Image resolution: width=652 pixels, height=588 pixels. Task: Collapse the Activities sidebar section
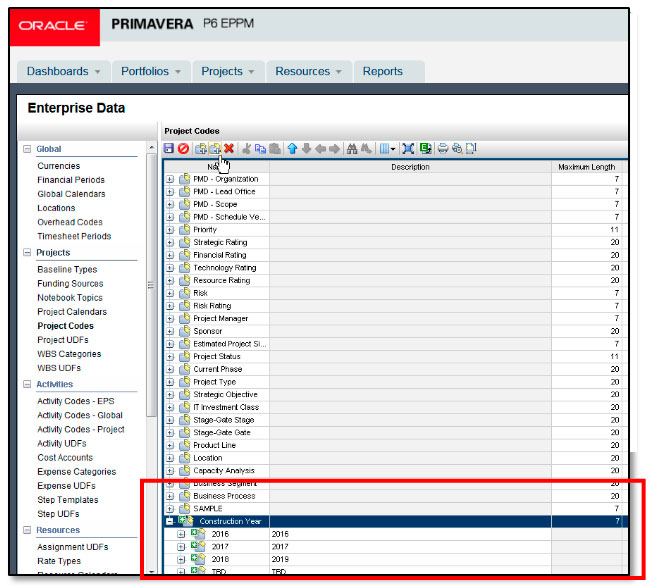pos(27,384)
